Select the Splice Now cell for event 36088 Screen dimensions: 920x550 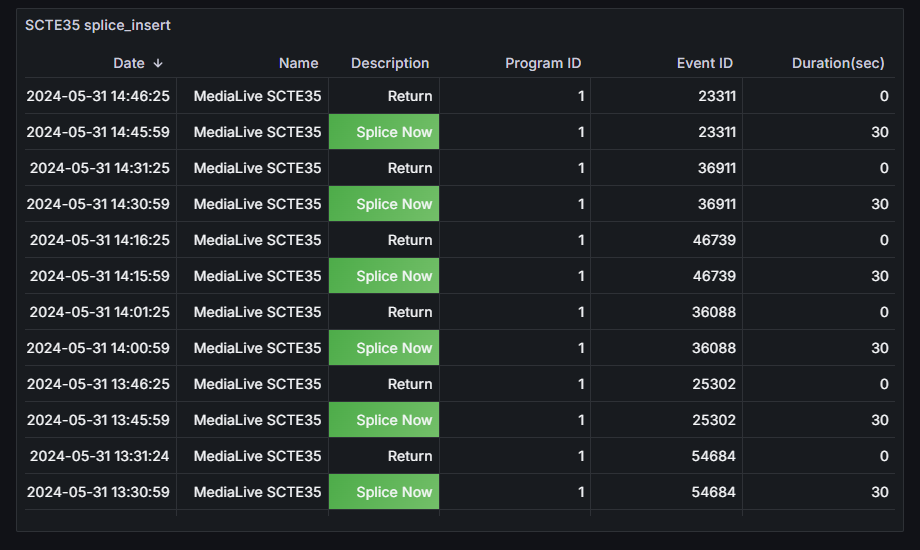(394, 348)
